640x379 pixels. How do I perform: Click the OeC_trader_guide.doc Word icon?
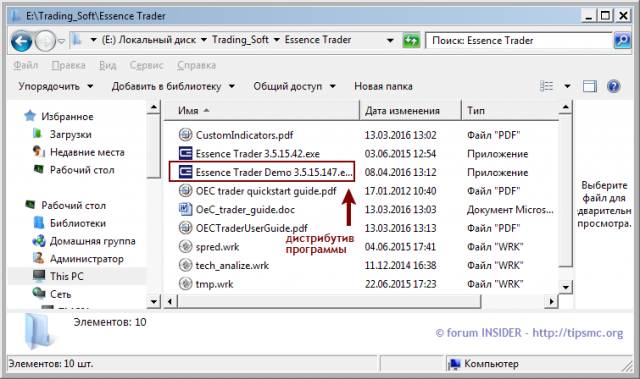point(185,209)
